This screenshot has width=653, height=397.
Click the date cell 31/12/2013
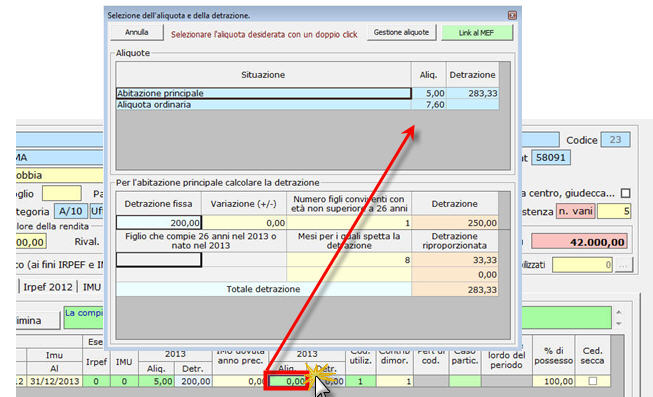[x=55, y=381]
